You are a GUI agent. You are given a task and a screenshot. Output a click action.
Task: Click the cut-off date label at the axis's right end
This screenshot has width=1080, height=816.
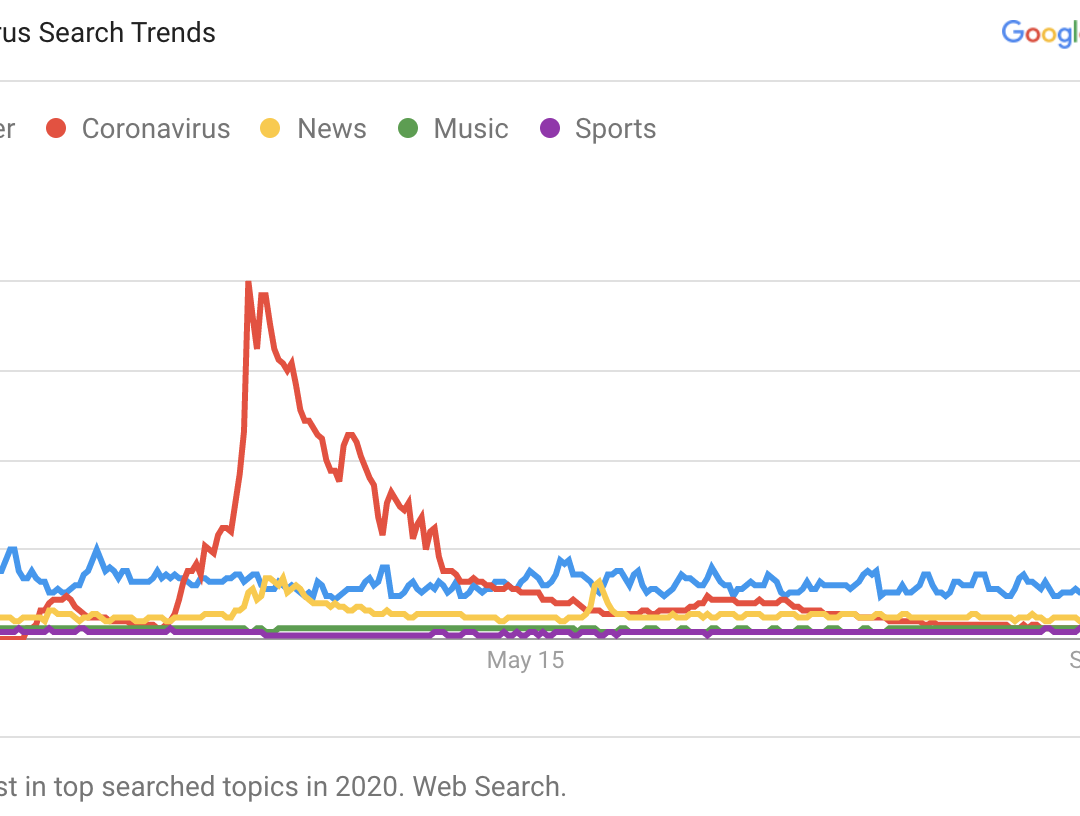(1074, 660)
